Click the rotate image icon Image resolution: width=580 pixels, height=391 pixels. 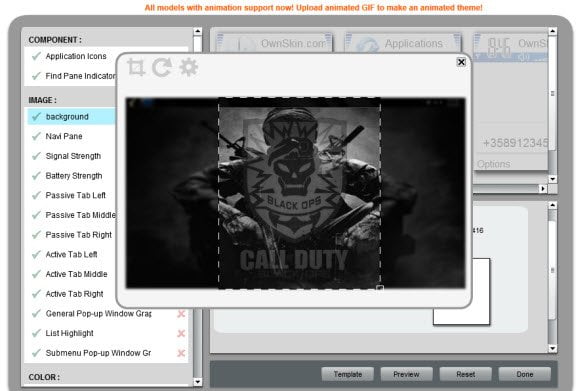(162, 67)
